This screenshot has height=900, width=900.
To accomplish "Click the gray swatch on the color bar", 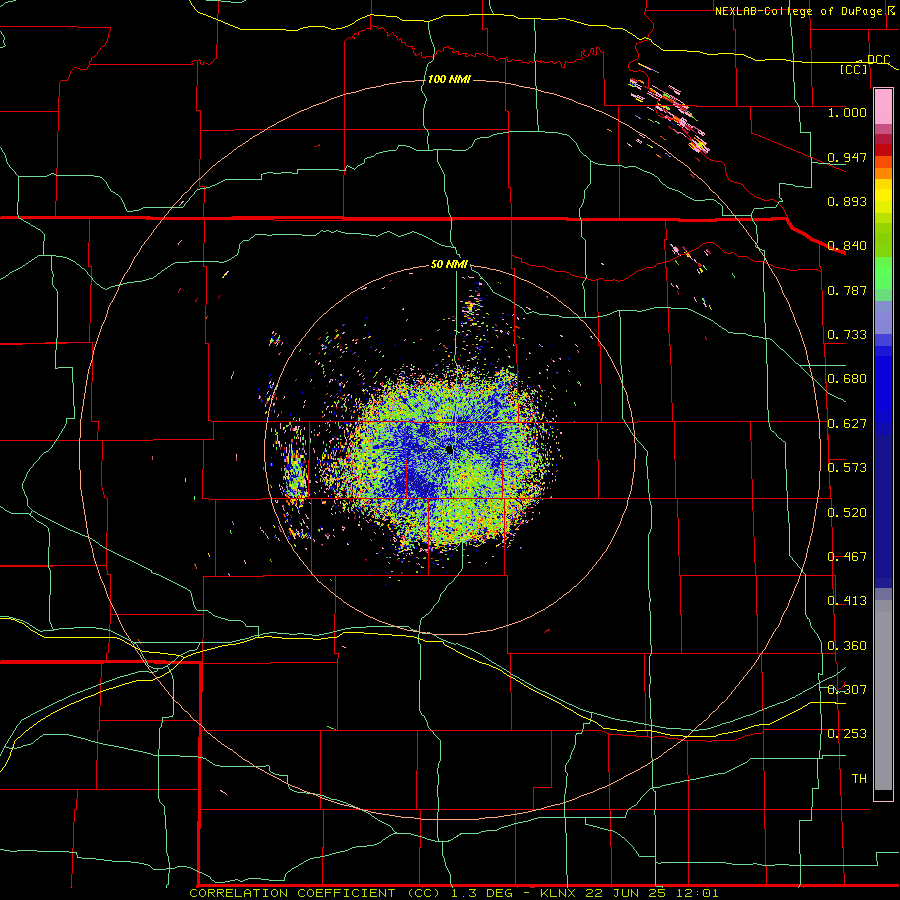I will 883,695.
